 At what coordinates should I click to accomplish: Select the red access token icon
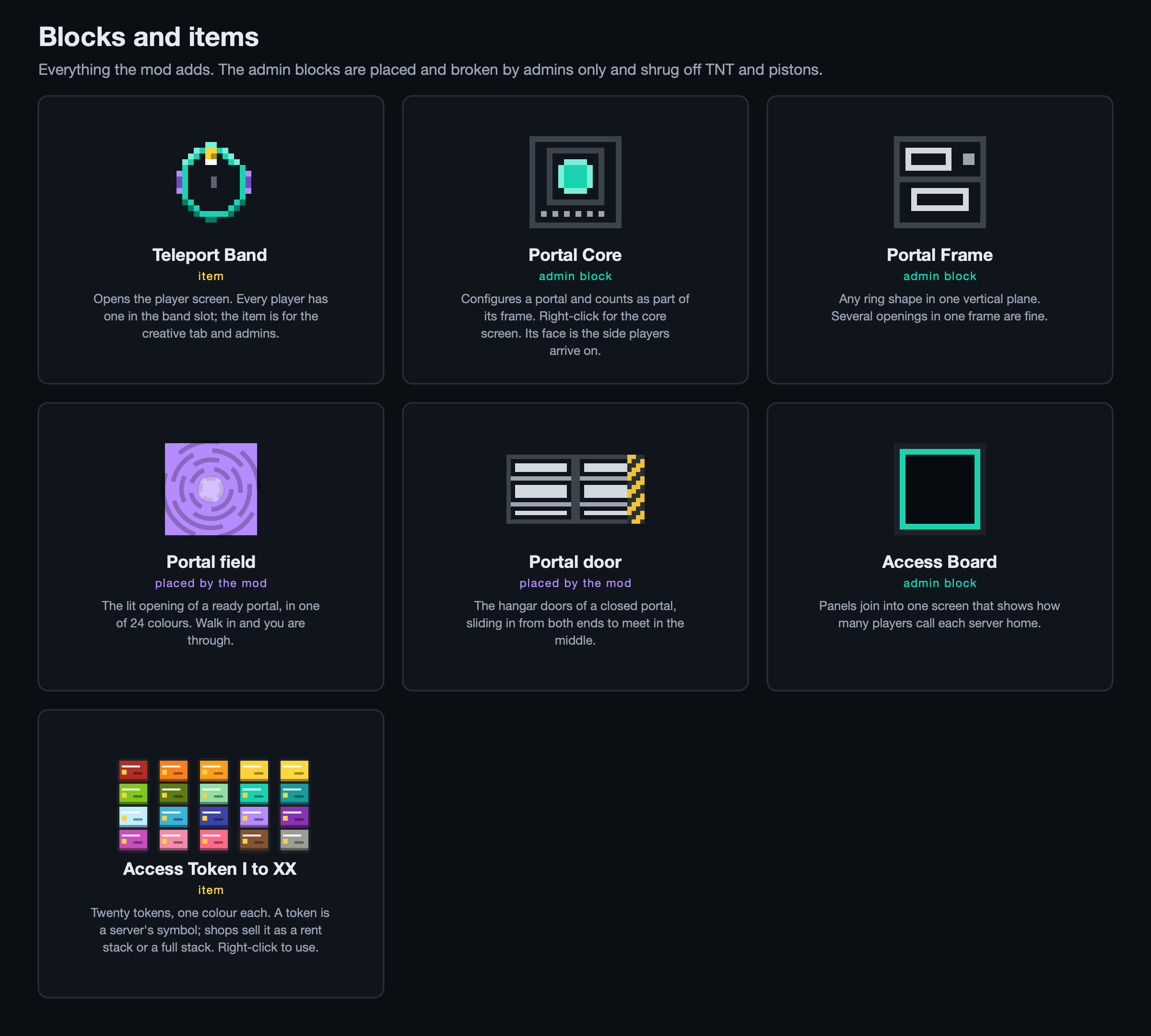click(133, 770)
